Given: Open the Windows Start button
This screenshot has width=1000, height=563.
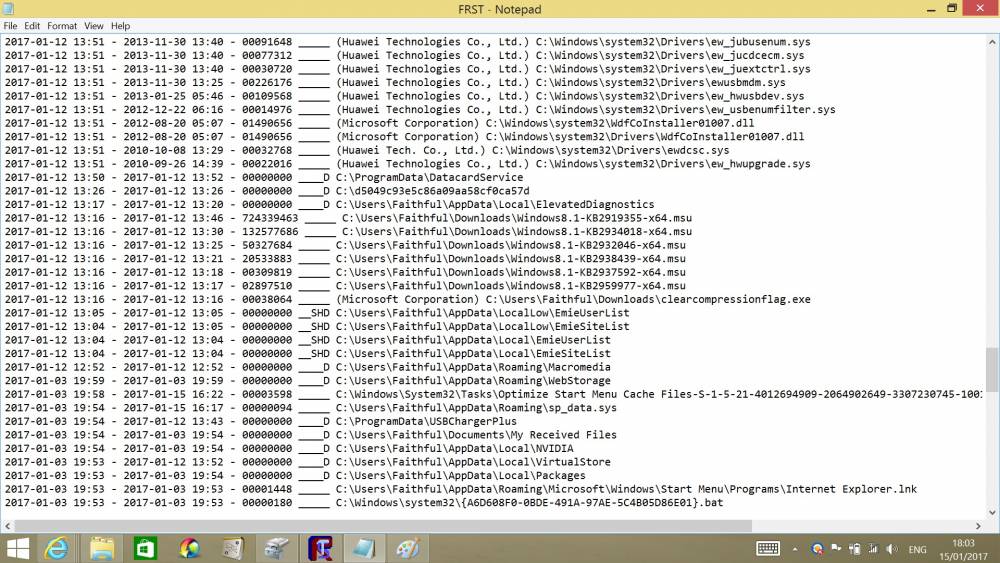Looking at the screenshot, I should [18, 548].
